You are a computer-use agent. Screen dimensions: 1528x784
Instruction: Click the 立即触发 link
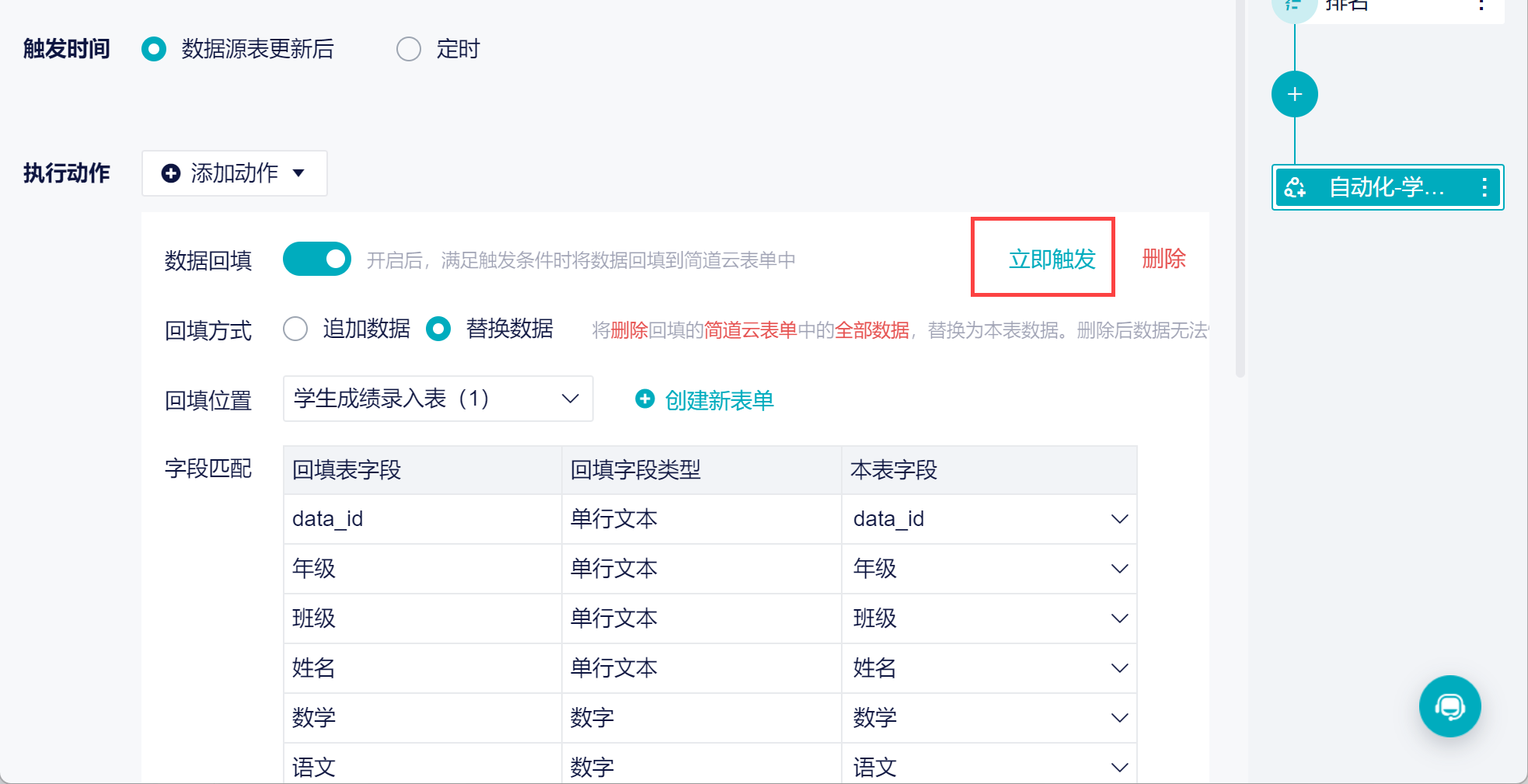(1052, 259)
